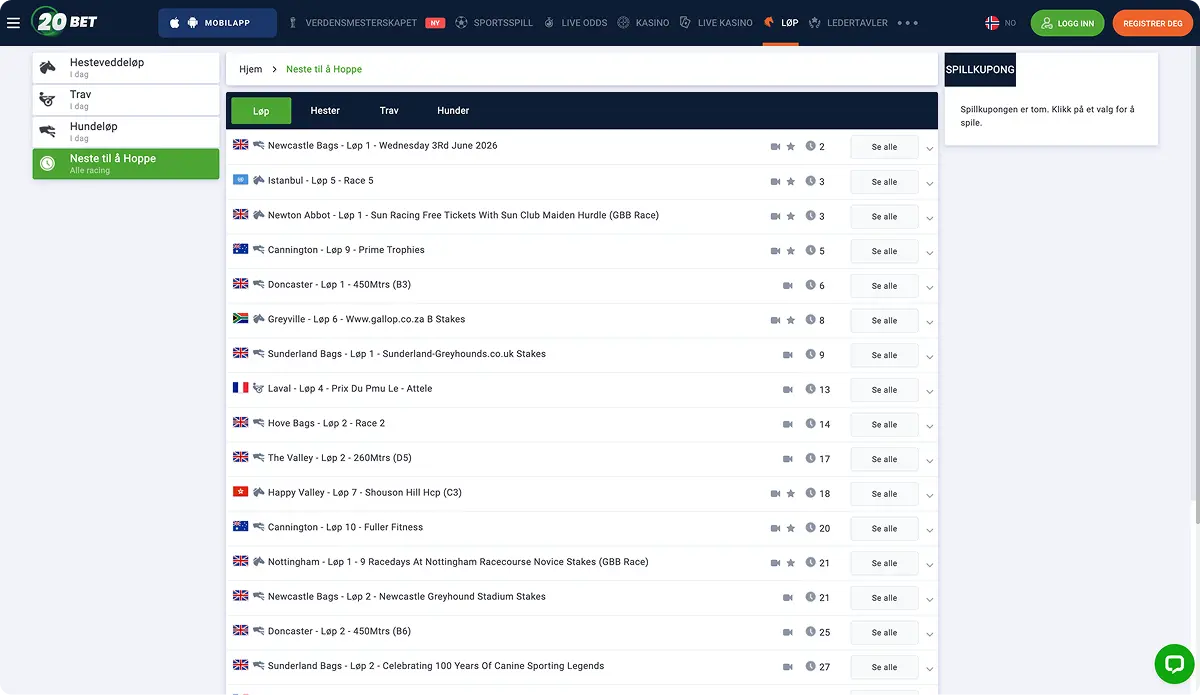Screen dimensions: 1200x695
Task: Switch to the Hester tab
Action: click(325, 111)
